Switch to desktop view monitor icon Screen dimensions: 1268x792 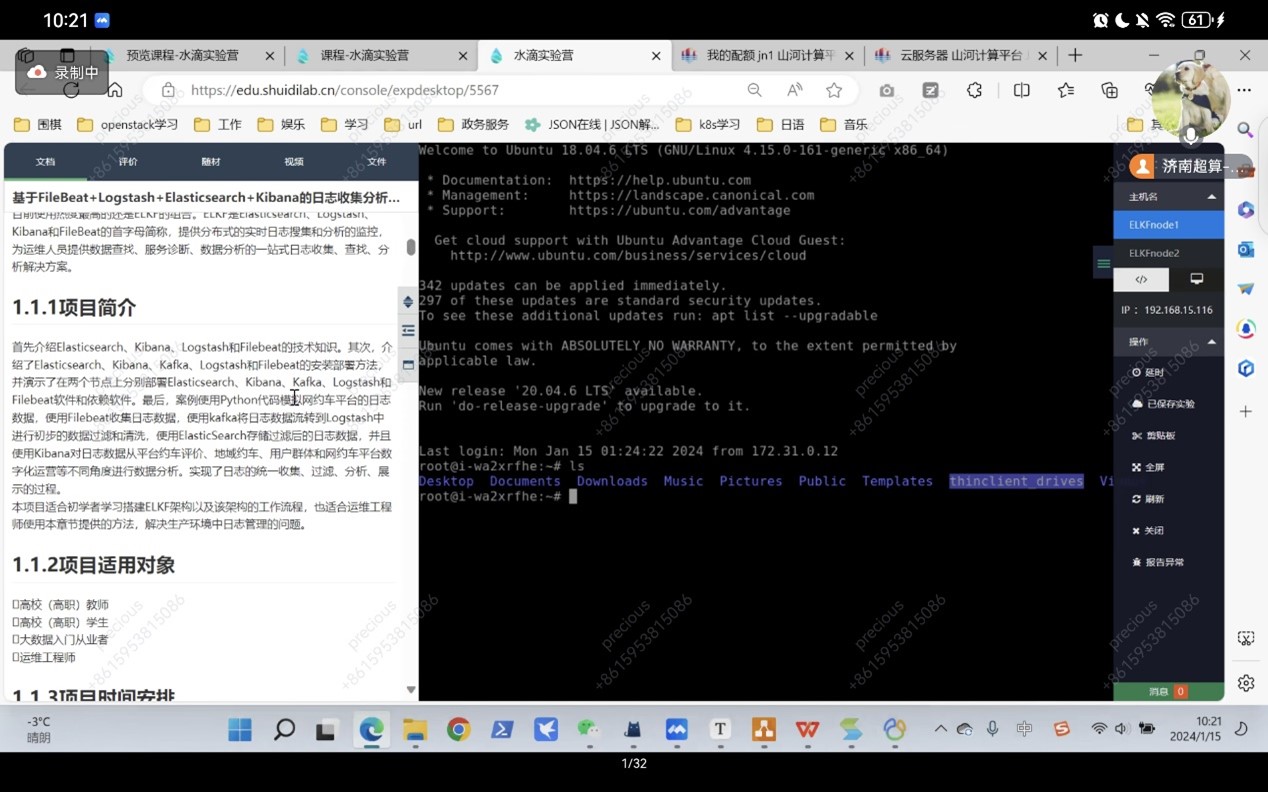pyautogui.click(x=1196, y=280)
